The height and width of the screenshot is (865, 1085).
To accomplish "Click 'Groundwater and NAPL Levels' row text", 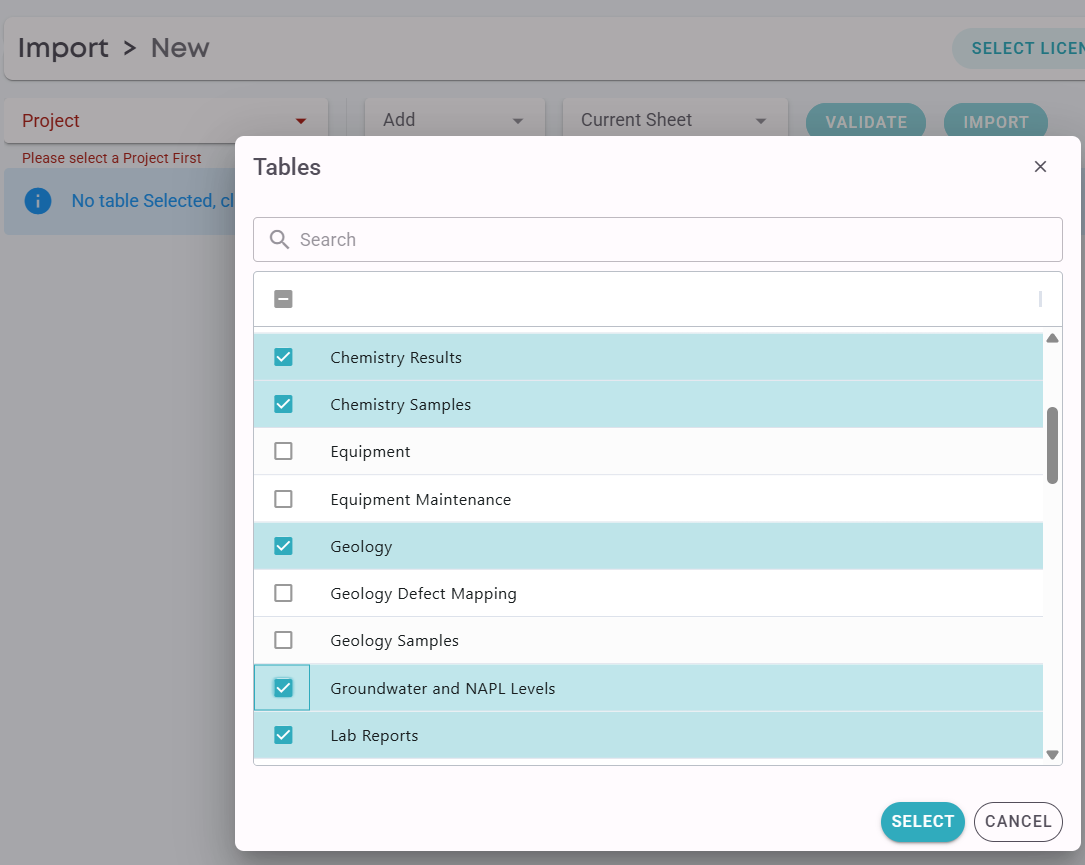I will [x=443, y=689].
